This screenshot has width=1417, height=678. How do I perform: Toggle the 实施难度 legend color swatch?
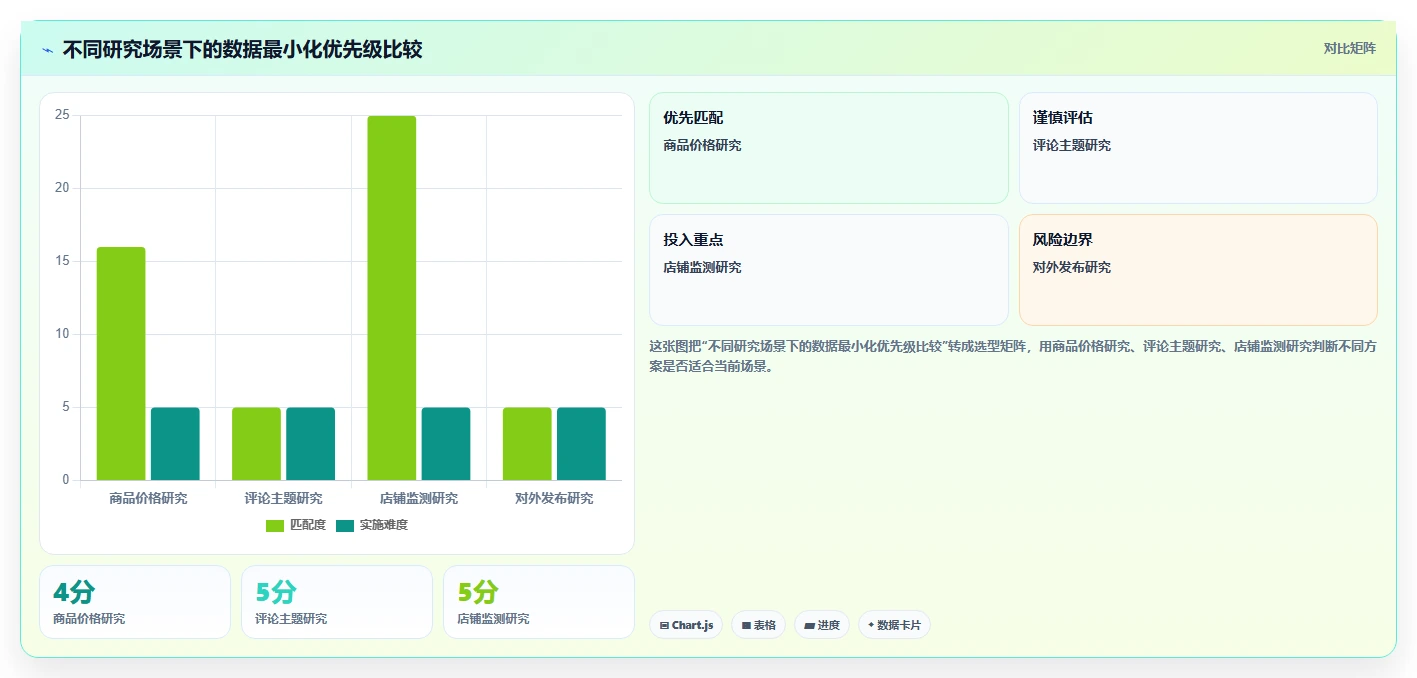[x=345, y=526]
